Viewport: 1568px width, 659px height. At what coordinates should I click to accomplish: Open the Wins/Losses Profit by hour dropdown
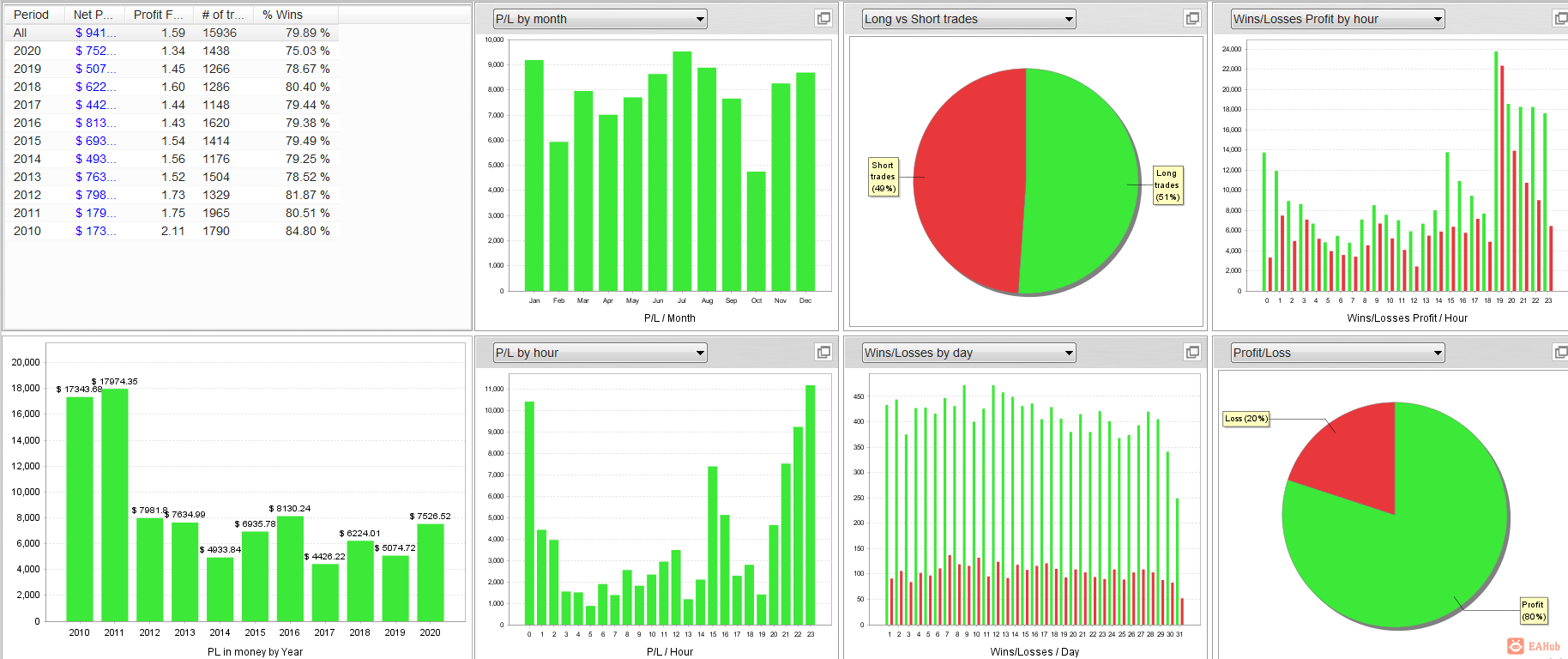[1338, 19]
